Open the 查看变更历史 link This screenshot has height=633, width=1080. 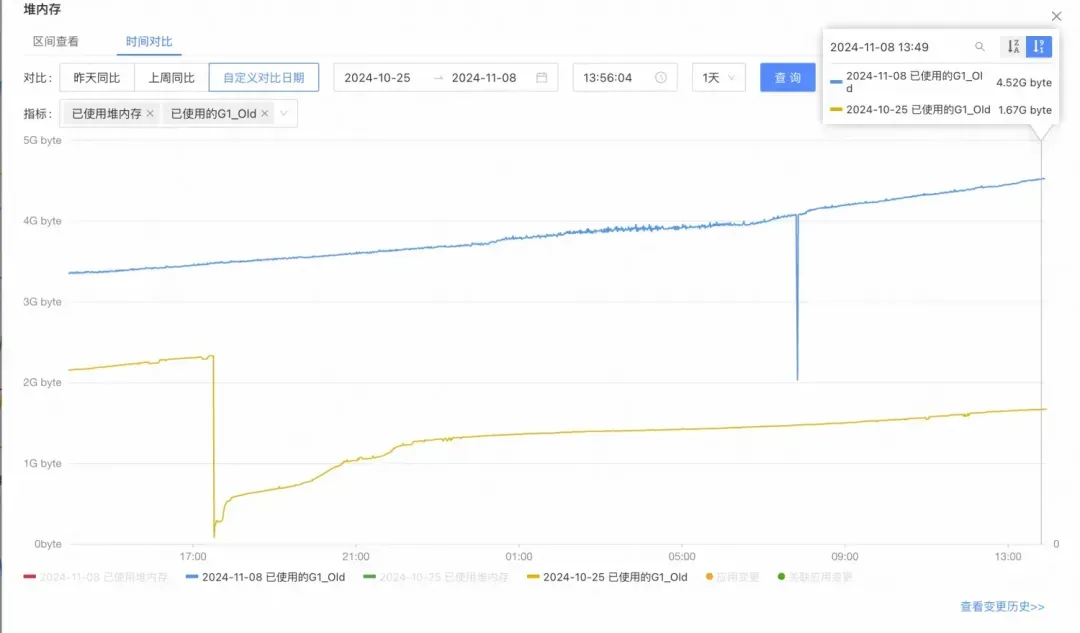point(1002,607)
